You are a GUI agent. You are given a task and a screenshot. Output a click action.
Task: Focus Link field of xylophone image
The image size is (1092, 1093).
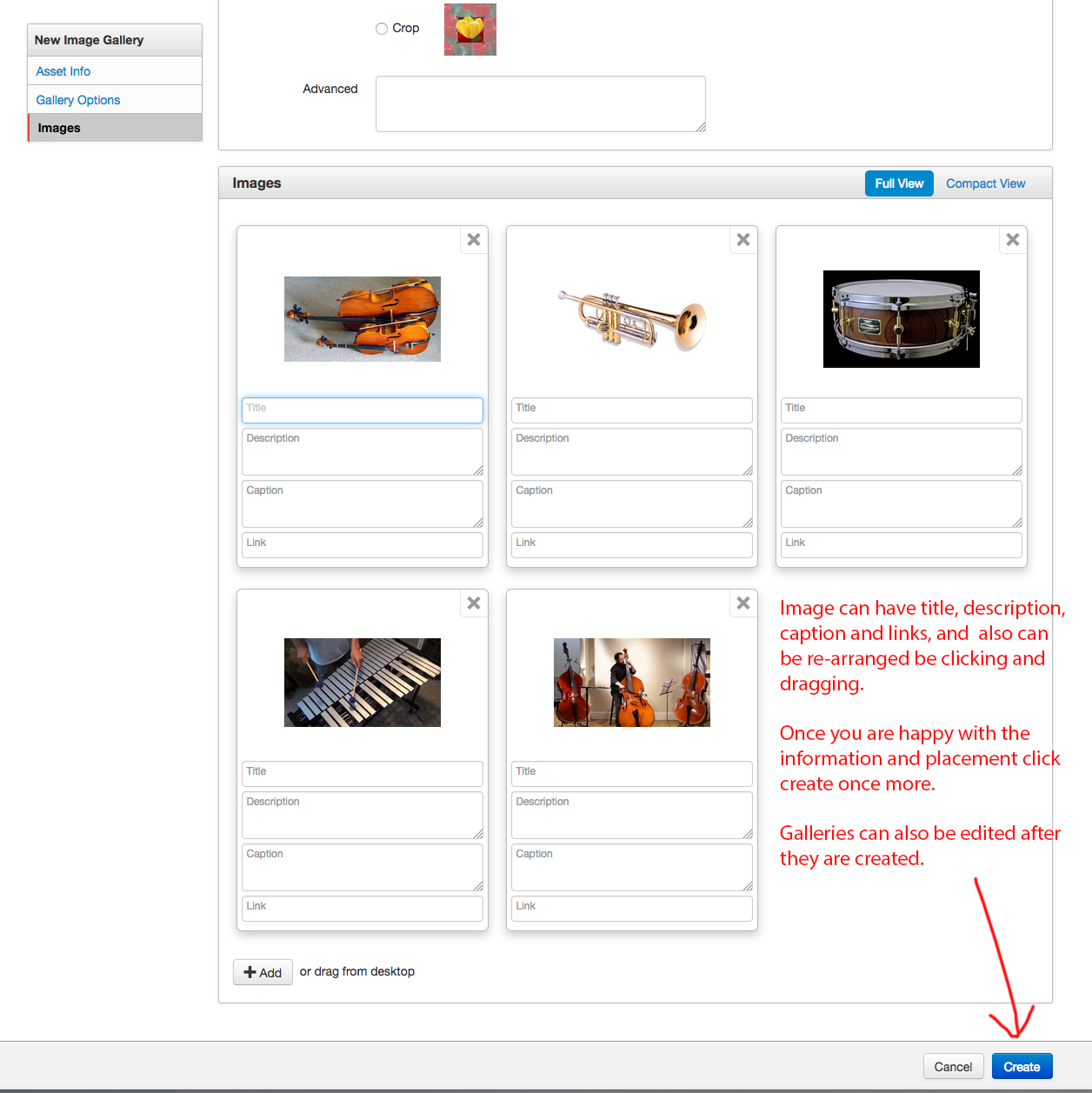pos(363,909)
